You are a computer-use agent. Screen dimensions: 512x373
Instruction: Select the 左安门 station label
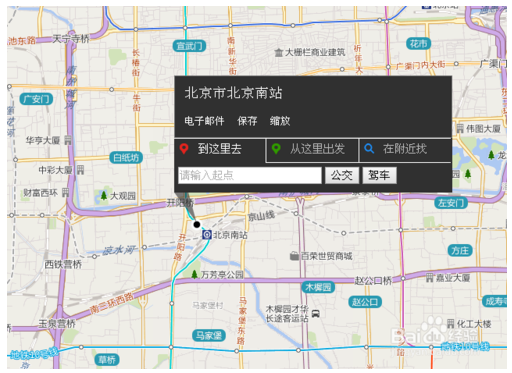click(451, 203)
